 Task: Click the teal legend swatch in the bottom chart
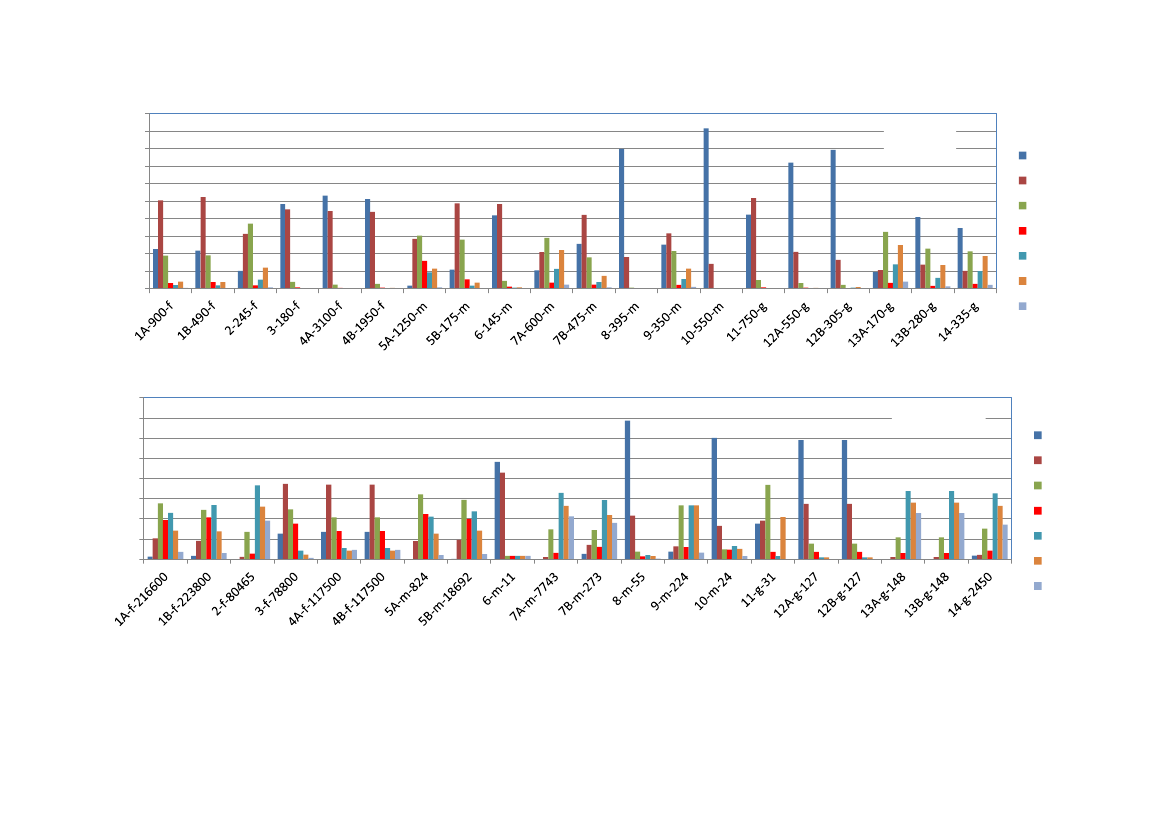[x=1037, y=536]
